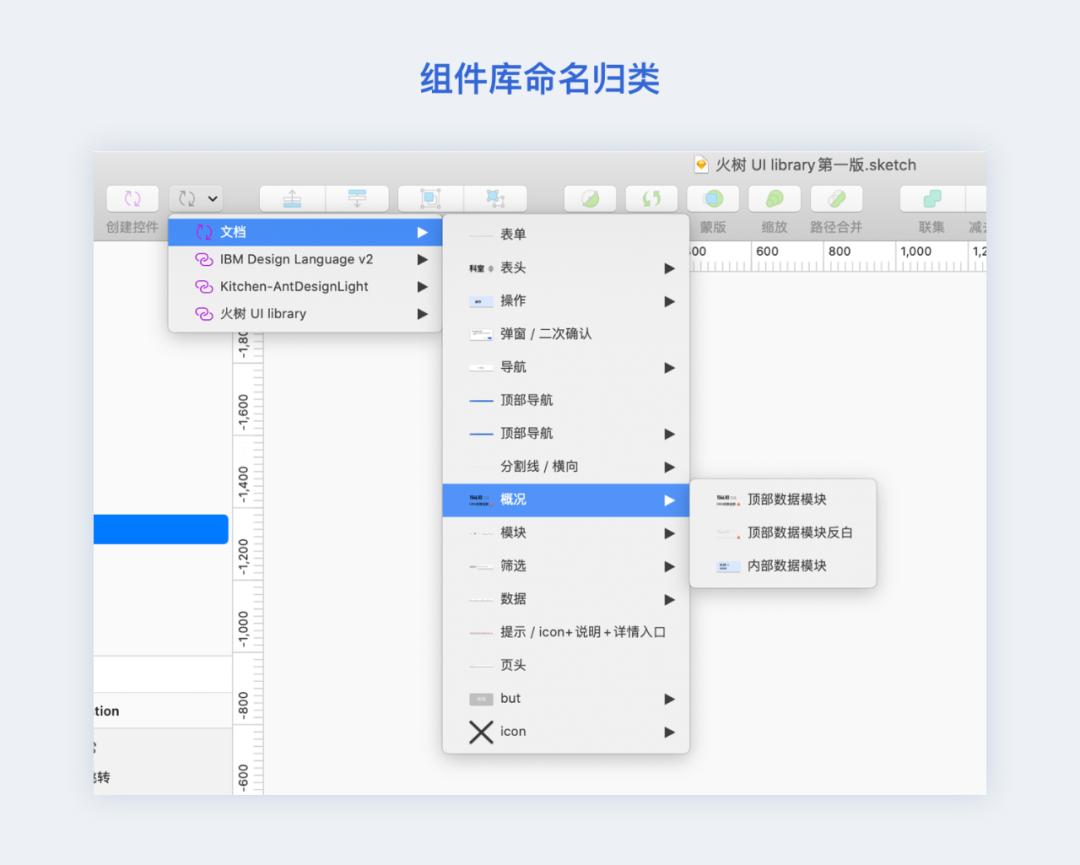Click the Mask (蒙版) toolbar icon
The height and width of the screenshot is (865, 1080).
click(x=713, y=199)
